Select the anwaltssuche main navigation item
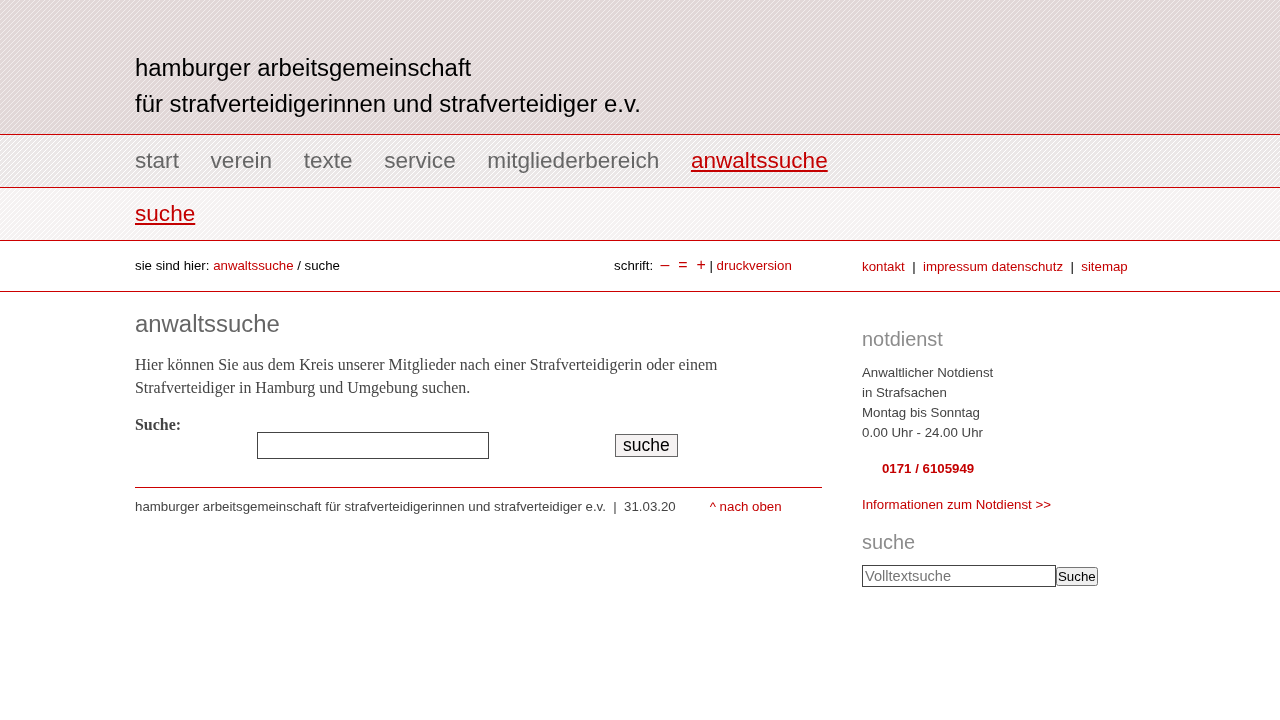The width and height of the screenshot is (1280, 720). pos(759,161)
